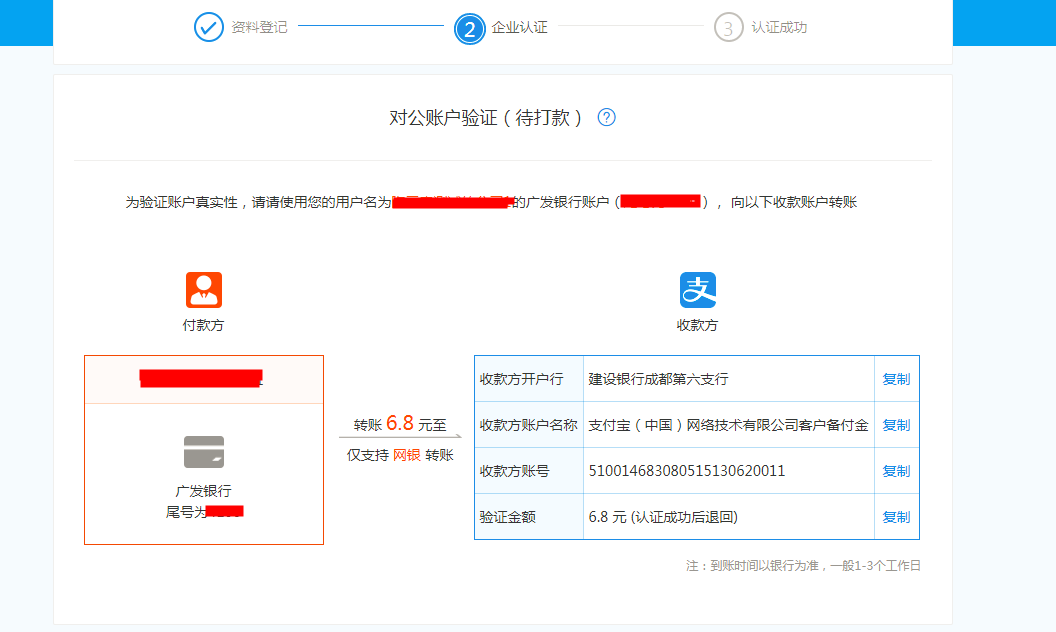The image size is (1056, 632).
Task: Select the 认证成功 step label
Action: point(779,27)
